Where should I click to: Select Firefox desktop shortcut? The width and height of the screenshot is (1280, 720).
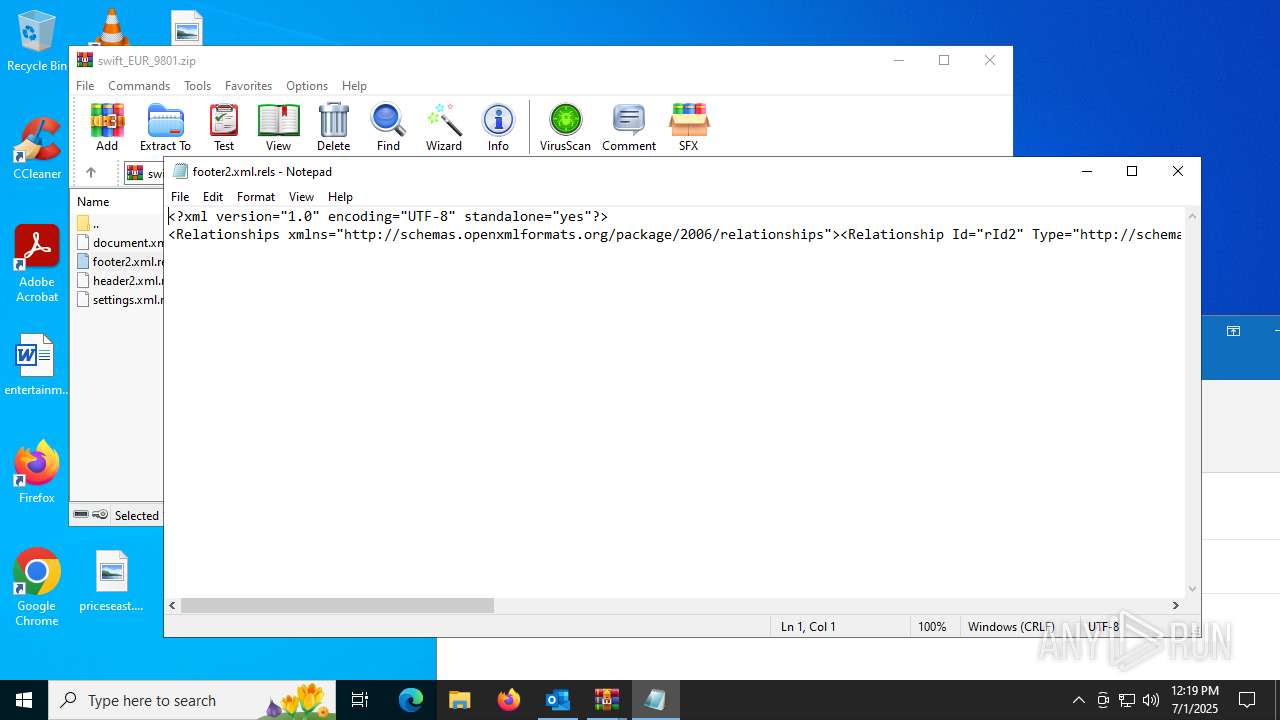pos(37,473)
